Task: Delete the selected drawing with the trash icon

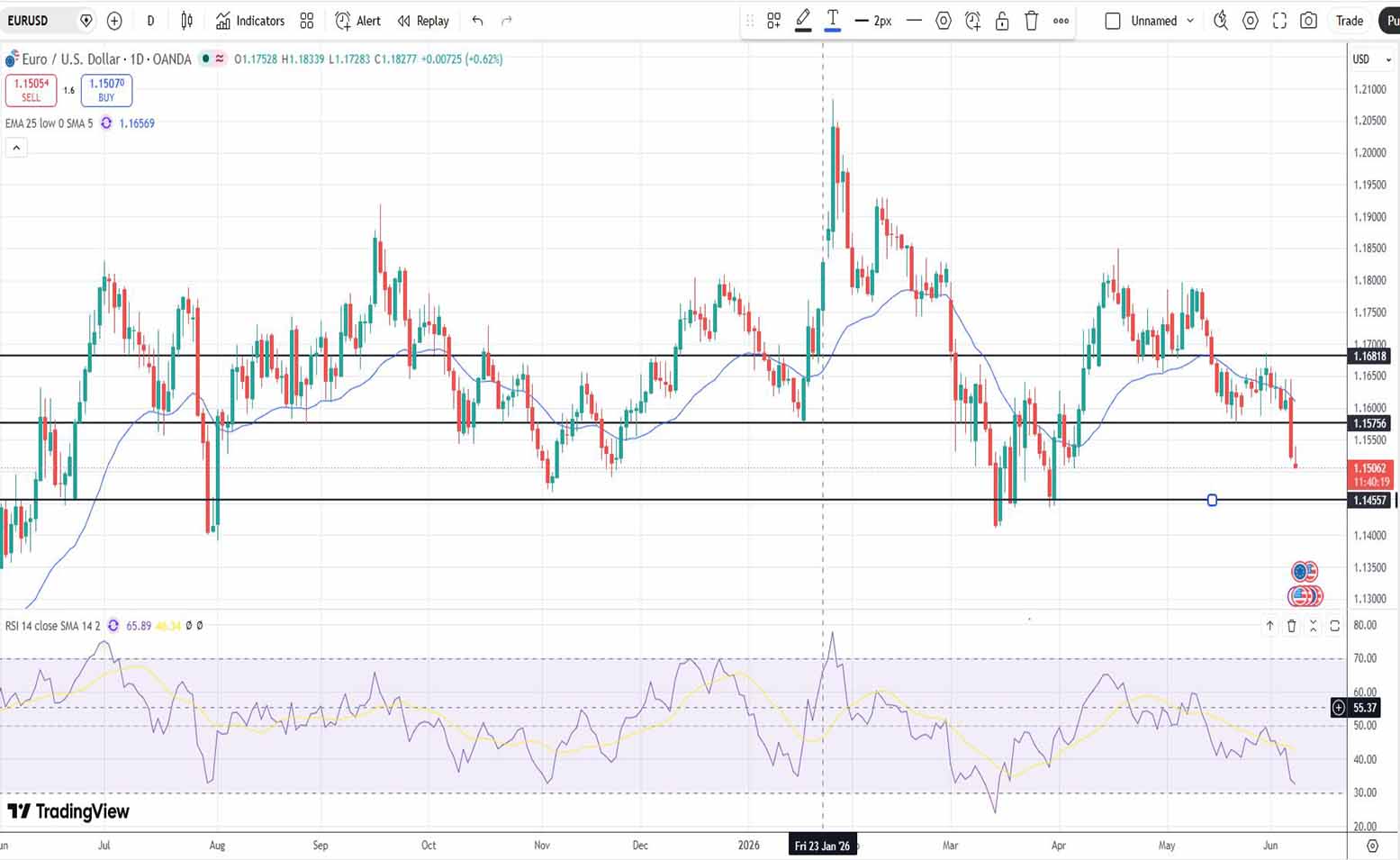Action: pos(1032,20)
